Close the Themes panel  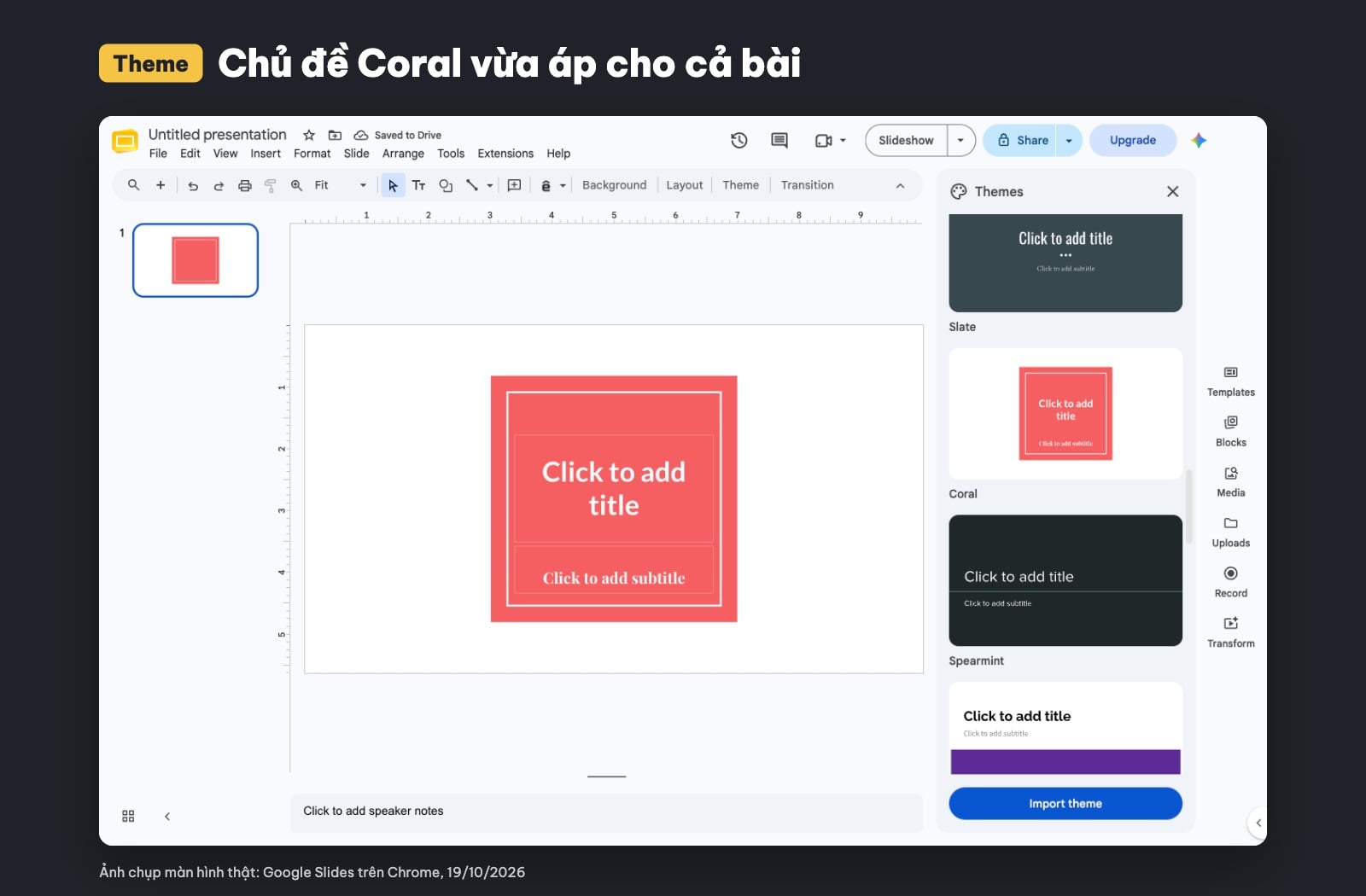tap(1173, 192)
